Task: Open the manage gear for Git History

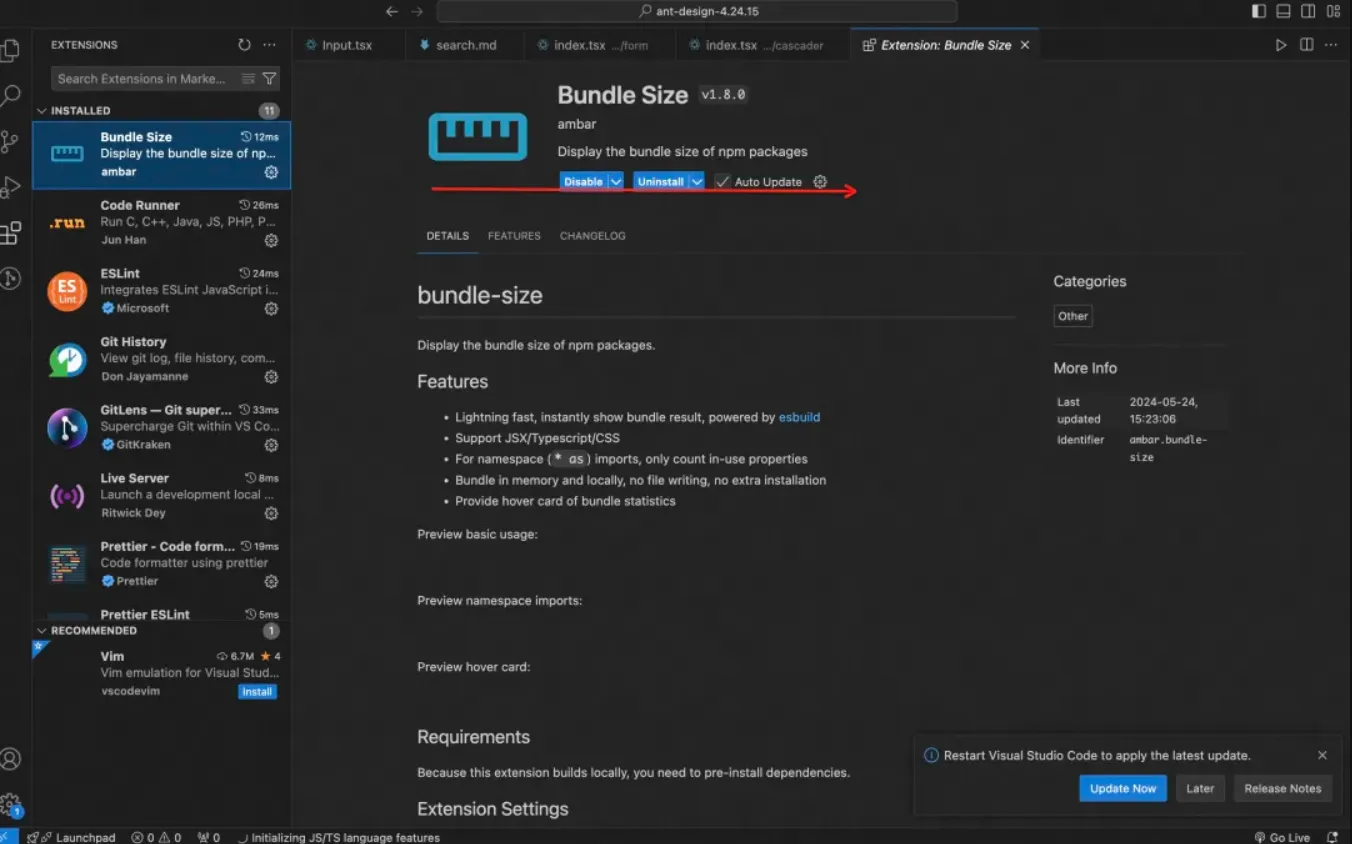Action: tap(271, 377)
